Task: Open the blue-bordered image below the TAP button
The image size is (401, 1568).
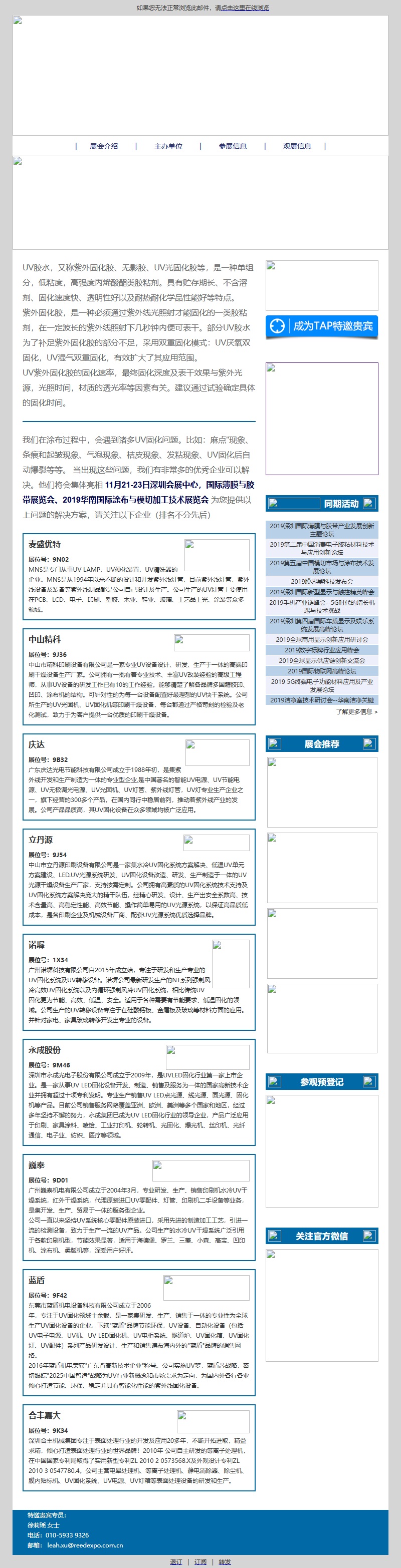Action: click(322, 419)
